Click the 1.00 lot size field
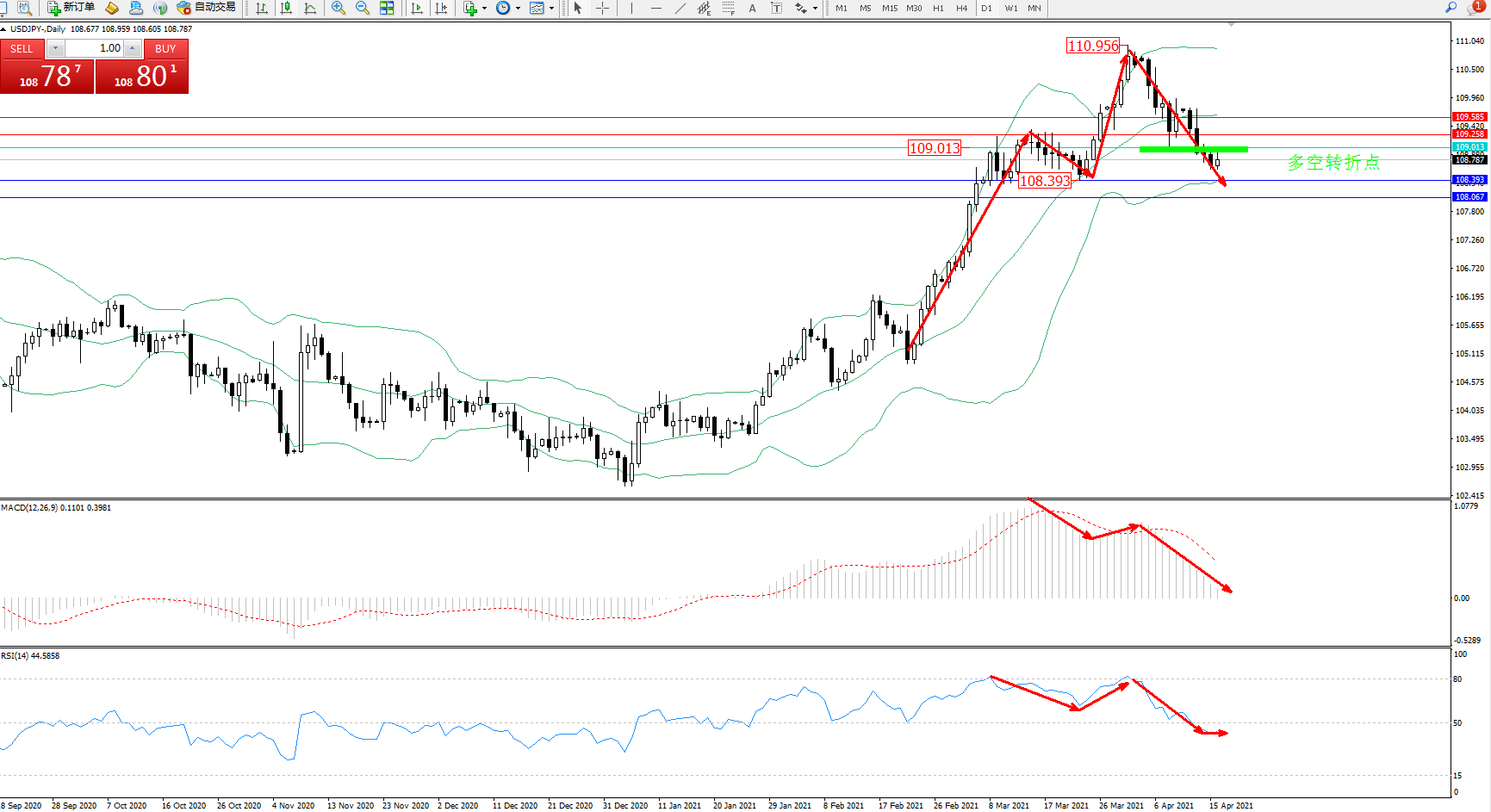This screenshot has height=812, width=1491. point(95,49)
